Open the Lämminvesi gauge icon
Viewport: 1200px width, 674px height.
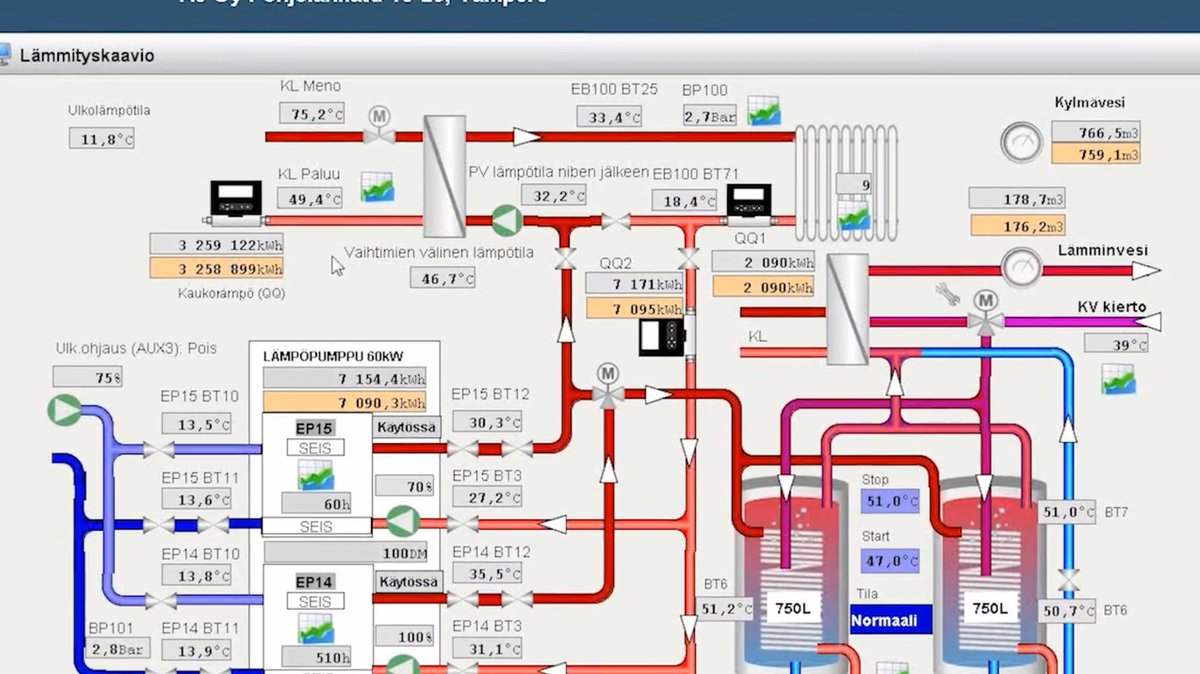click(x=1019, y=268)
